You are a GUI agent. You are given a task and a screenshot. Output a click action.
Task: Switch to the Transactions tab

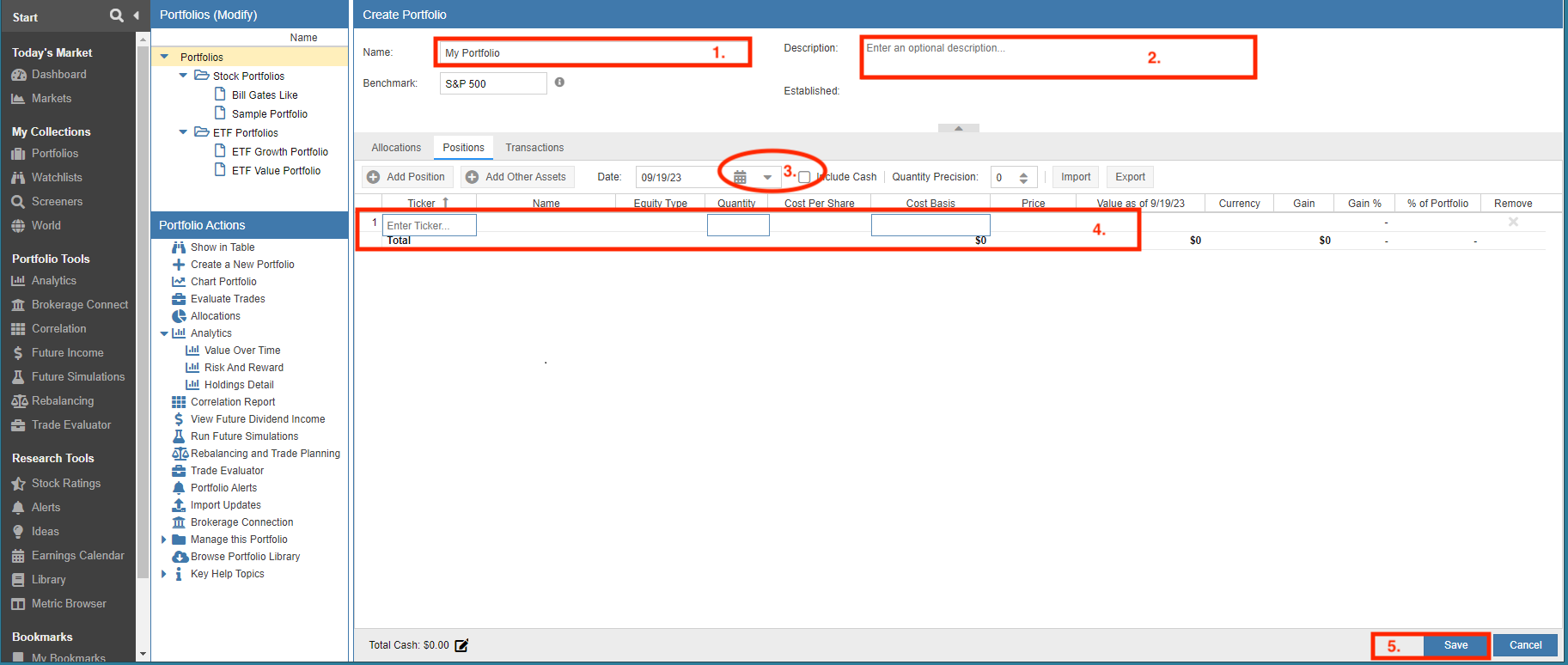(534, 148)
